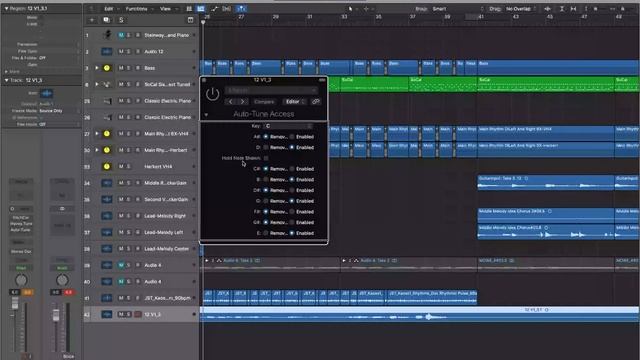Click the right channel strip volume fader
The image size is (640, 360).
56,315
